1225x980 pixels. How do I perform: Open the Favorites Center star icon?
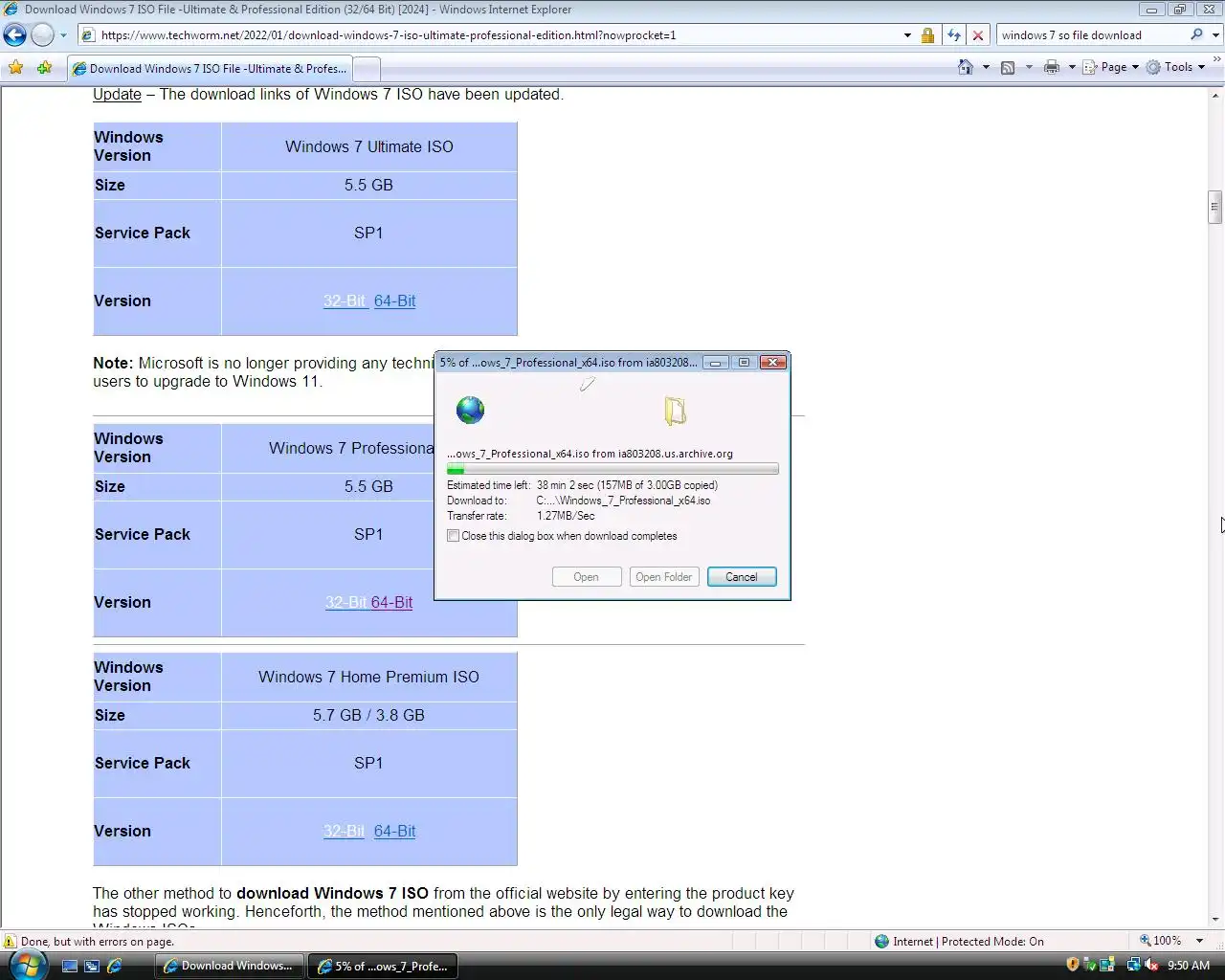[x=15, y=68]
